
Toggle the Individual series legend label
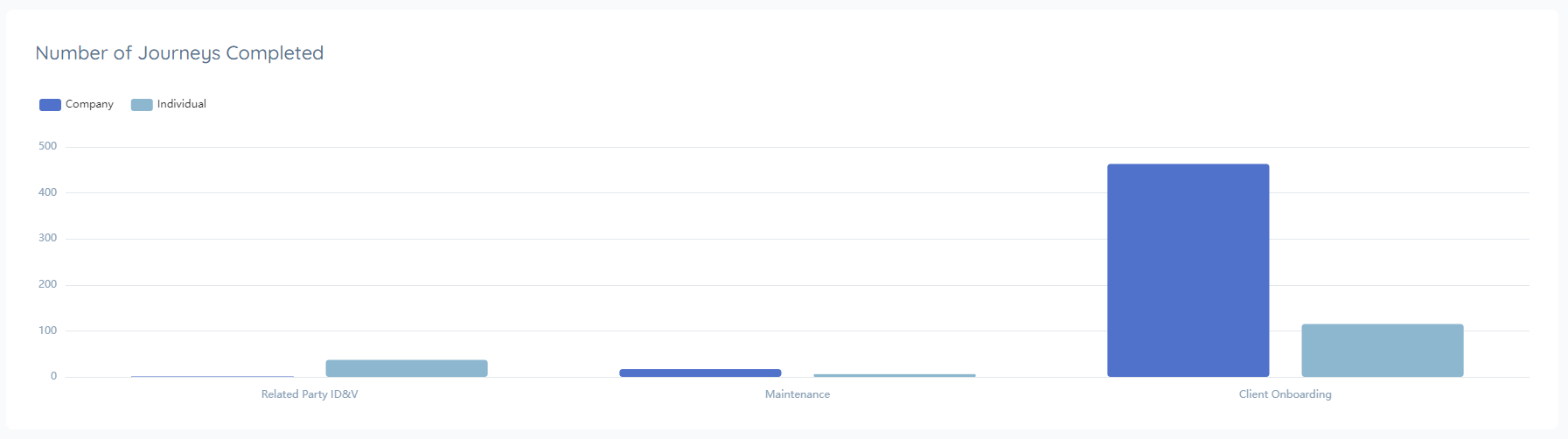(181, 104)
